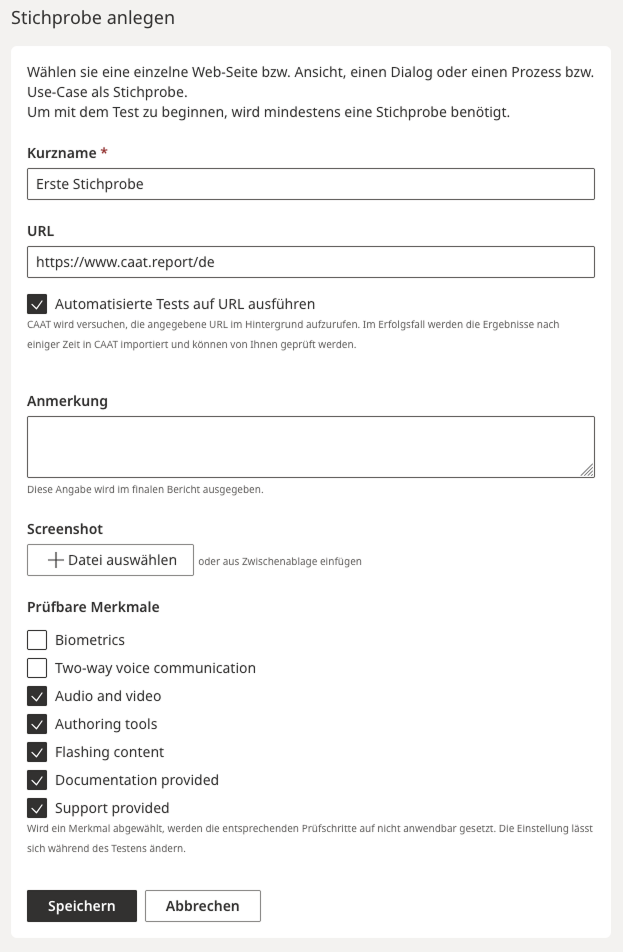
Task: Click the Stichprobe anlegen page heading
Action: [93, 18]
